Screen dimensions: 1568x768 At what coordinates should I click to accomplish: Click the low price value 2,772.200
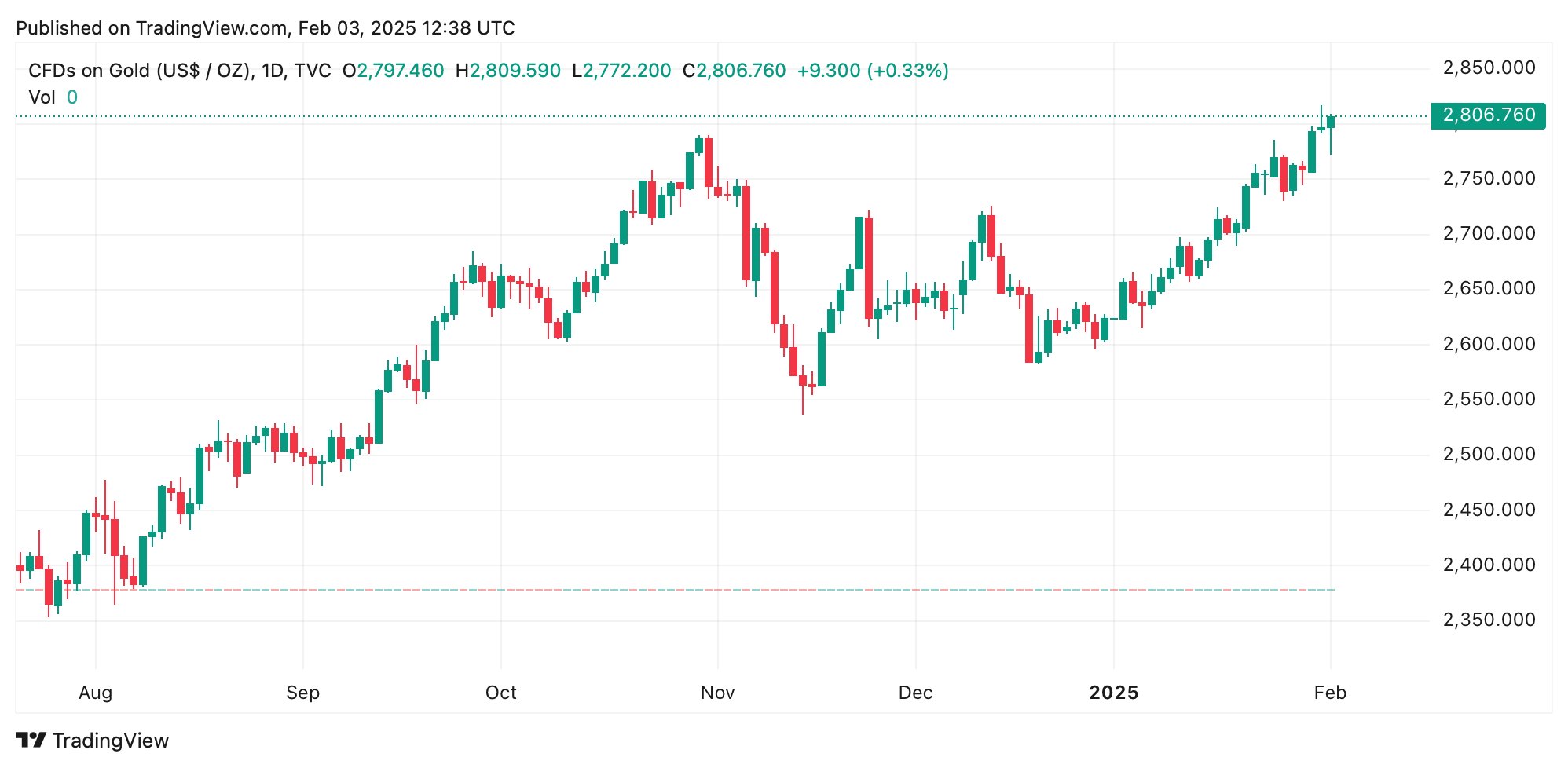click(x=626, y=71)
